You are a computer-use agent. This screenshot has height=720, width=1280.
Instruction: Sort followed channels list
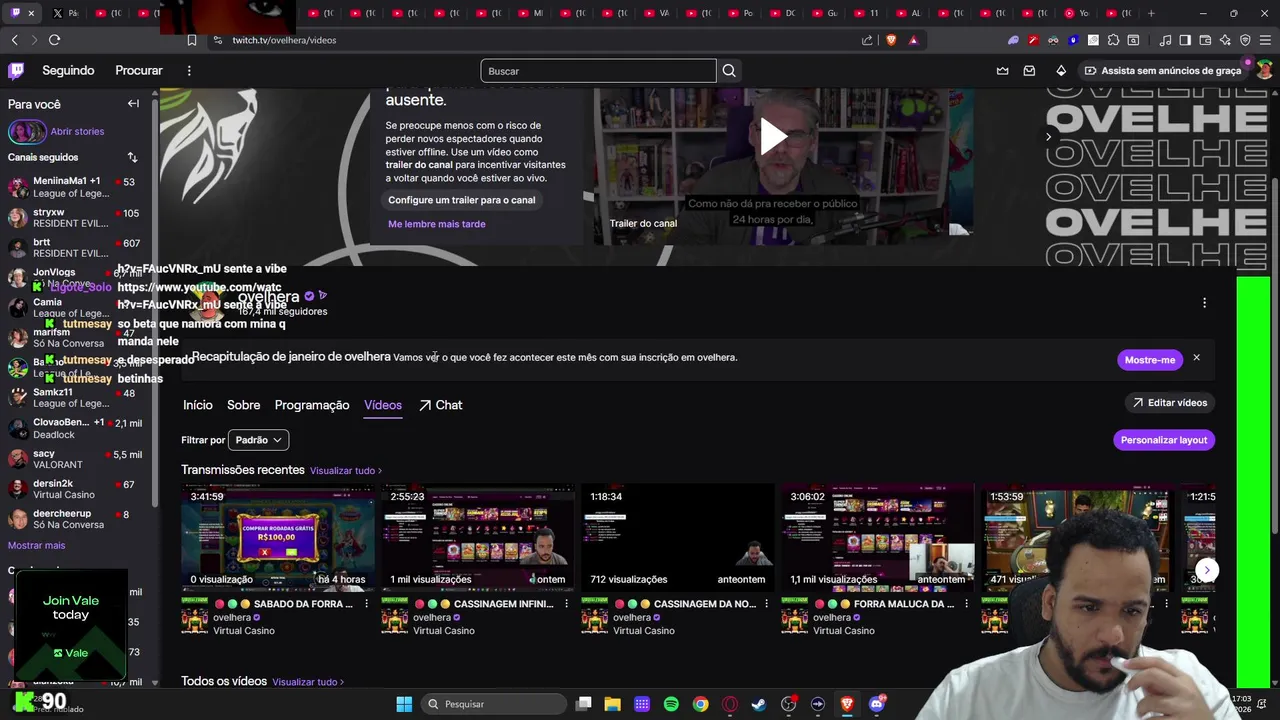132,157
